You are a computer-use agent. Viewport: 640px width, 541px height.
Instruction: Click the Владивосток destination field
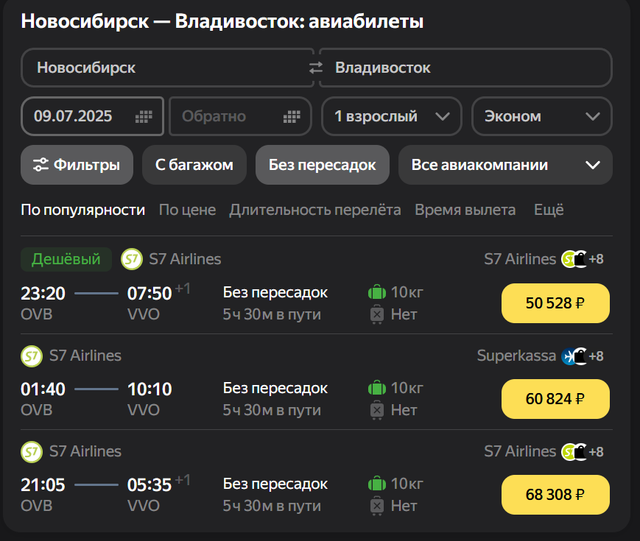tap(466, 67)
